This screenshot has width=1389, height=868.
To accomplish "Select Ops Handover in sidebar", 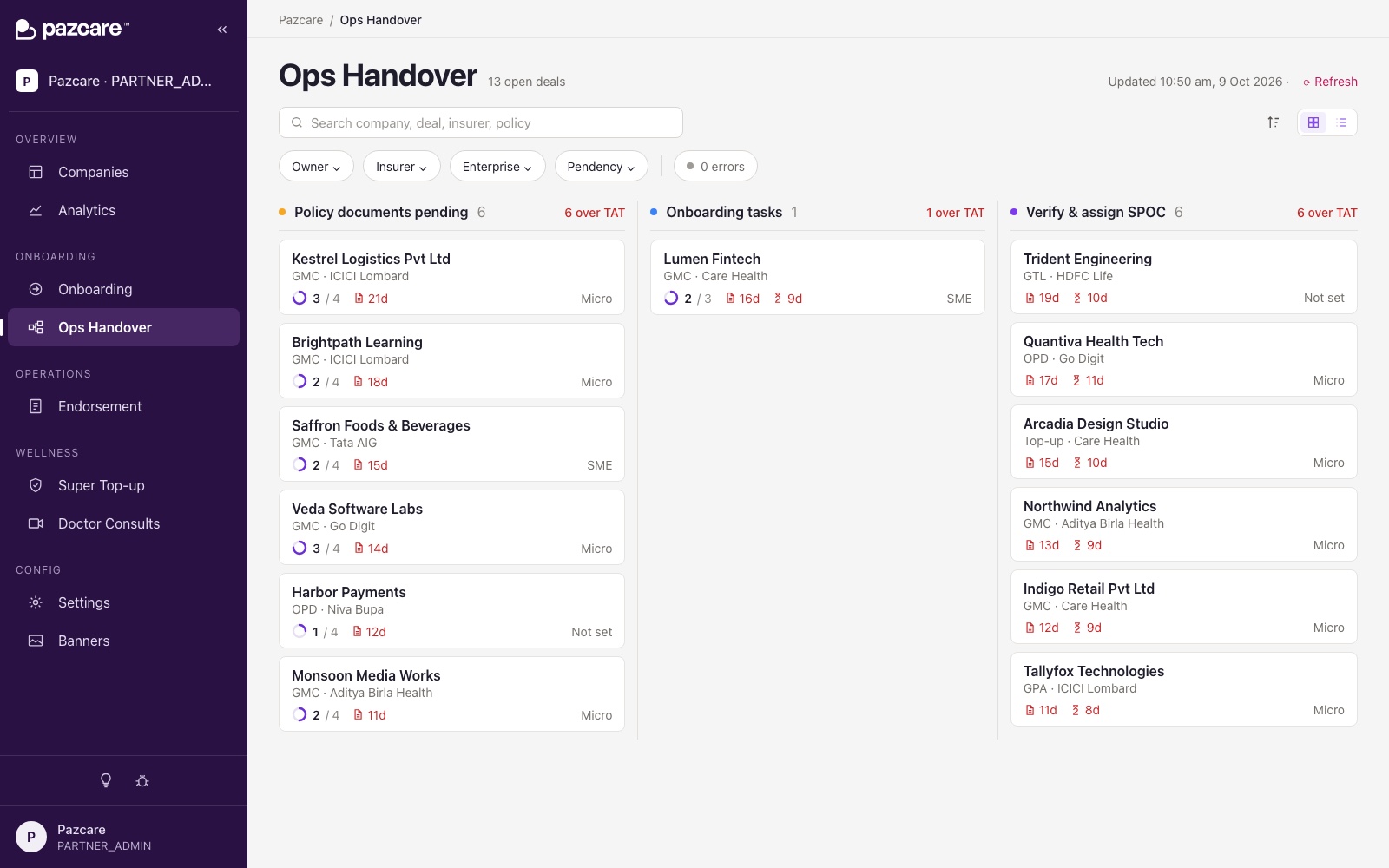I will 123,327.
